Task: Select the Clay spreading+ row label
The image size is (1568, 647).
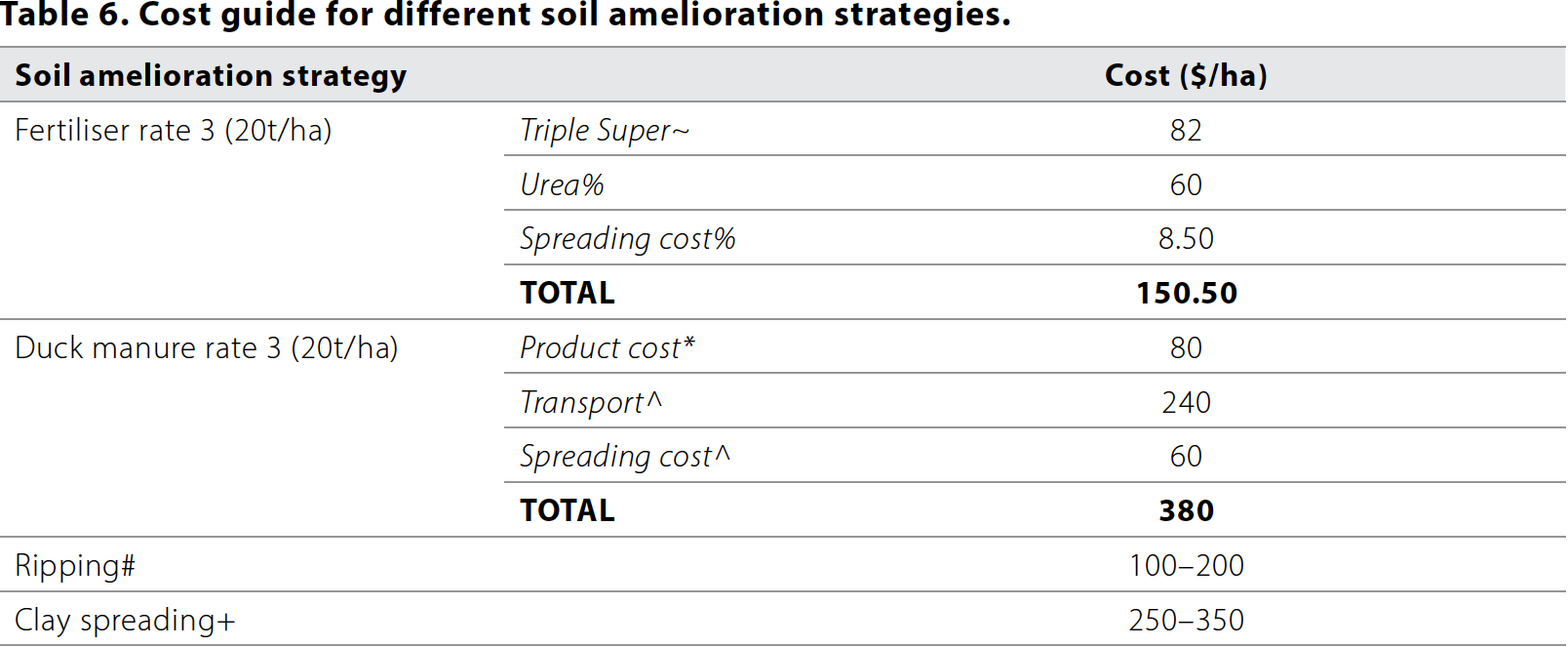Action: coord(125,621)
